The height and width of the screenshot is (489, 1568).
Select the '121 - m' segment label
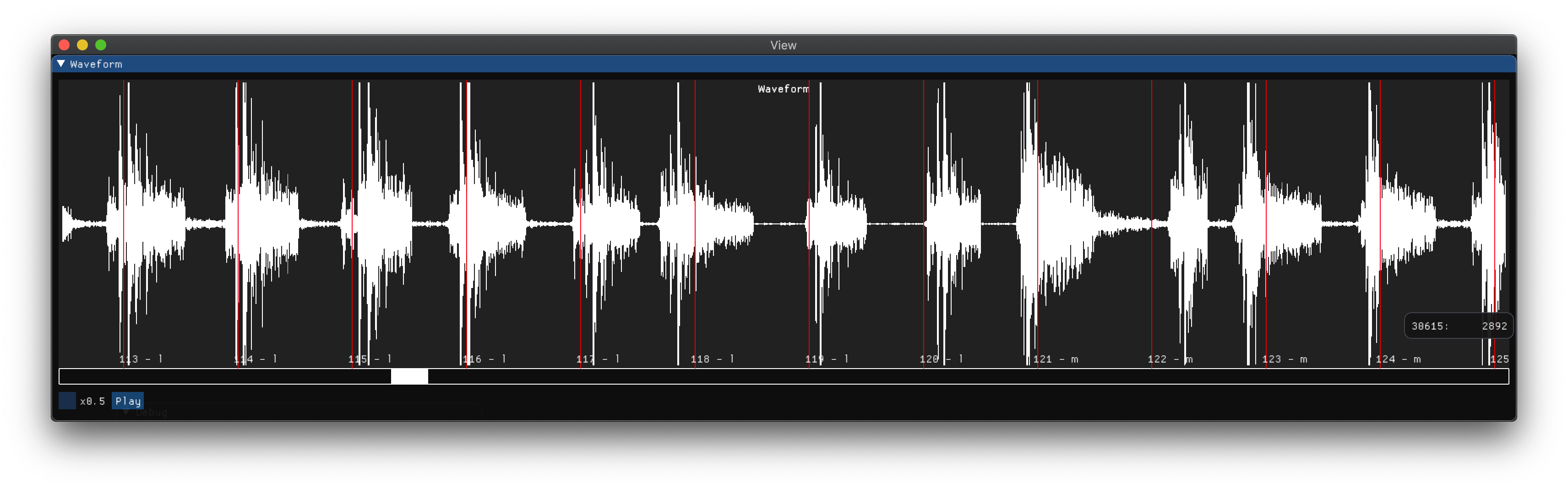coord(1056,359)
